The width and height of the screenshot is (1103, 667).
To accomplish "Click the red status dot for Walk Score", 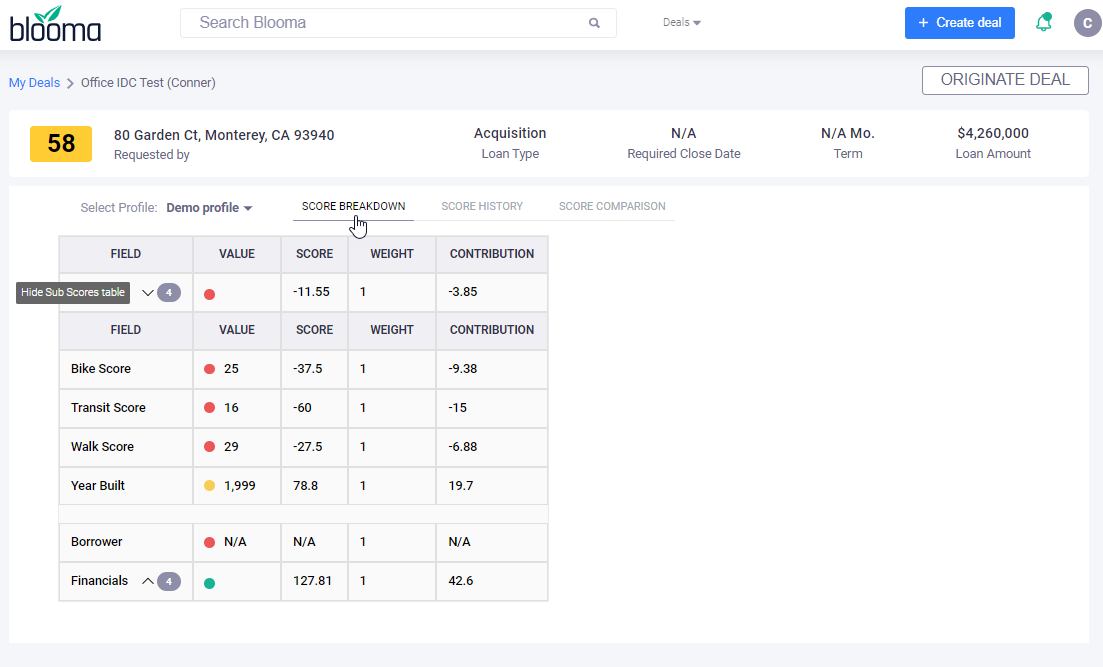I will click(x=209, y=446).
